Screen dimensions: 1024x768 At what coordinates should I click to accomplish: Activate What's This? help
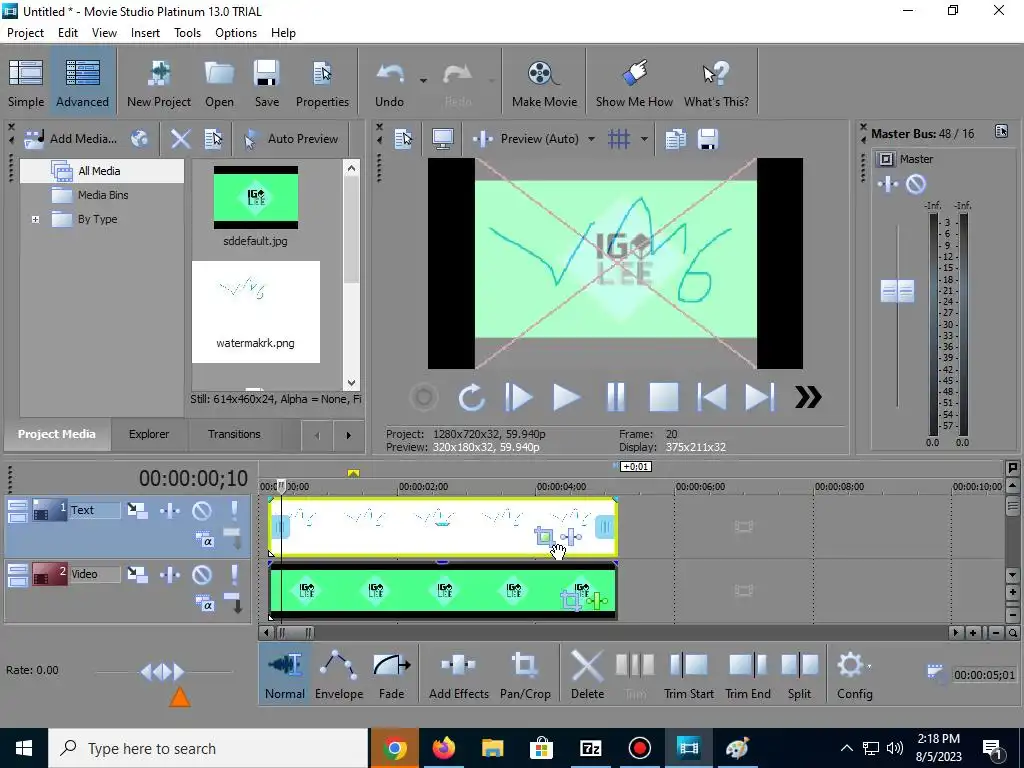(x=716, y=83)
